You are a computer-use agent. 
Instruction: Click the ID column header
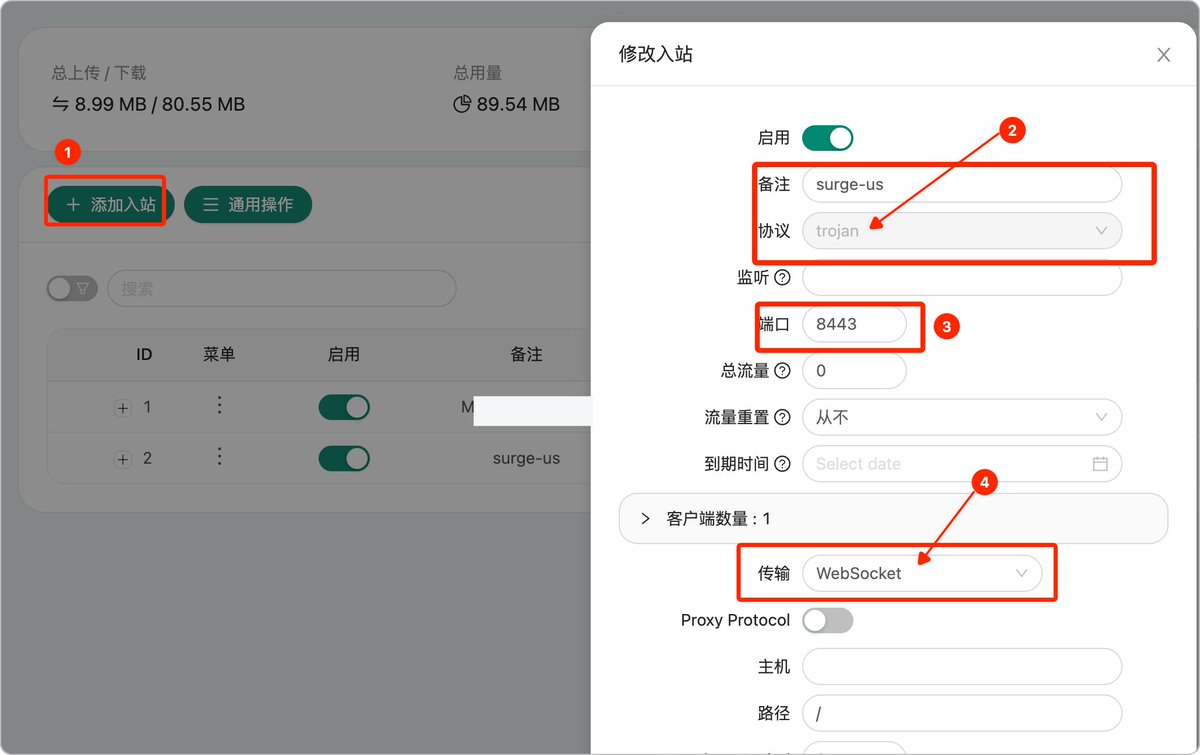144,354
